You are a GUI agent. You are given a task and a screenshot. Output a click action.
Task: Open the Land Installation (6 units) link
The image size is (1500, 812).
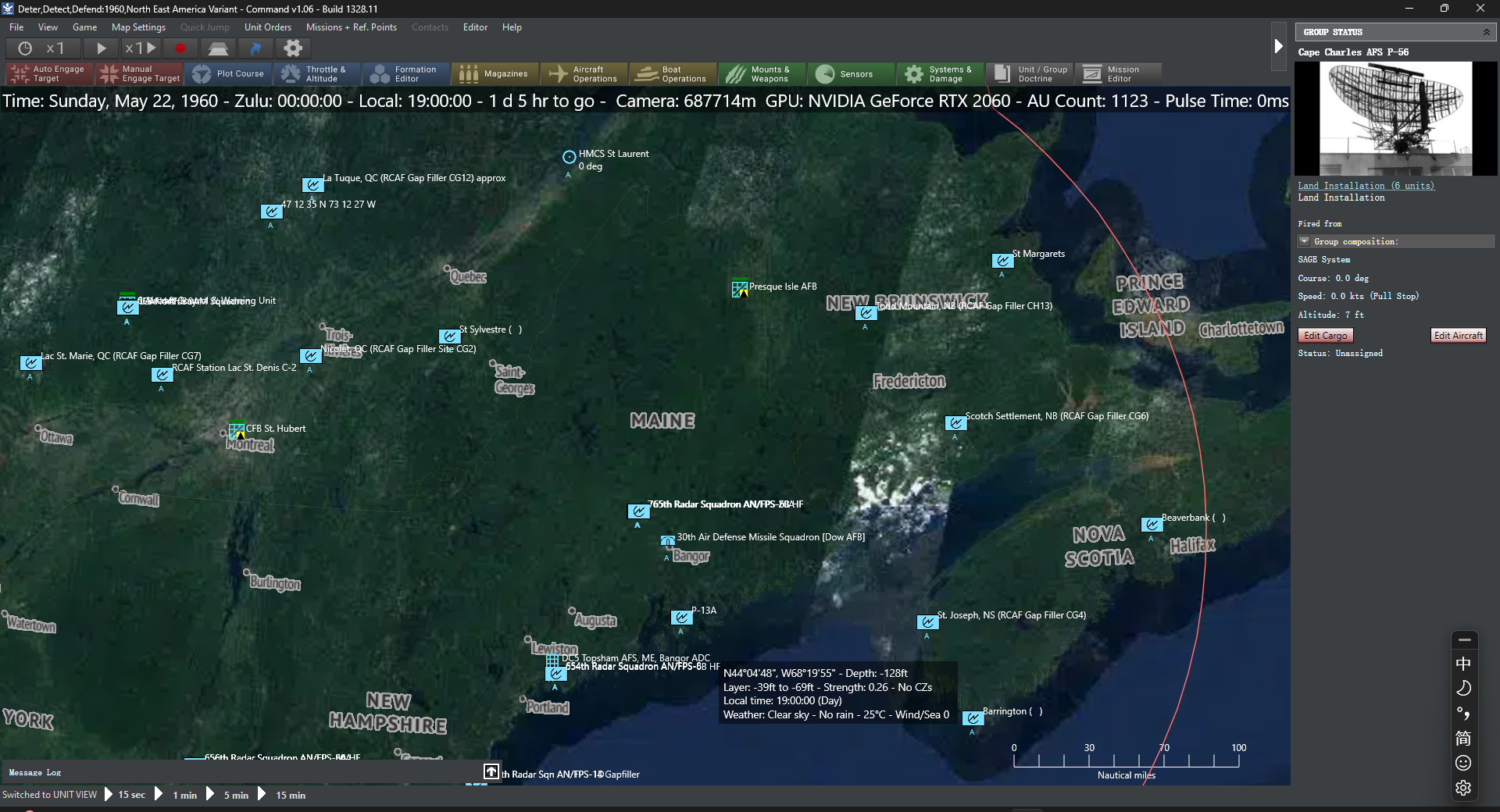[1366, 186]
